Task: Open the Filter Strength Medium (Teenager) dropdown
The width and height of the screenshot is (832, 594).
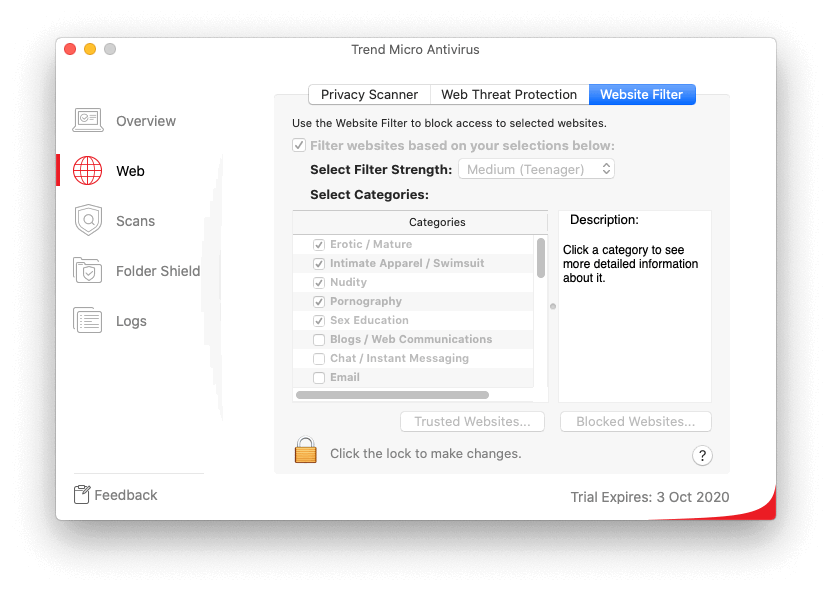Action: pos(536,169)
